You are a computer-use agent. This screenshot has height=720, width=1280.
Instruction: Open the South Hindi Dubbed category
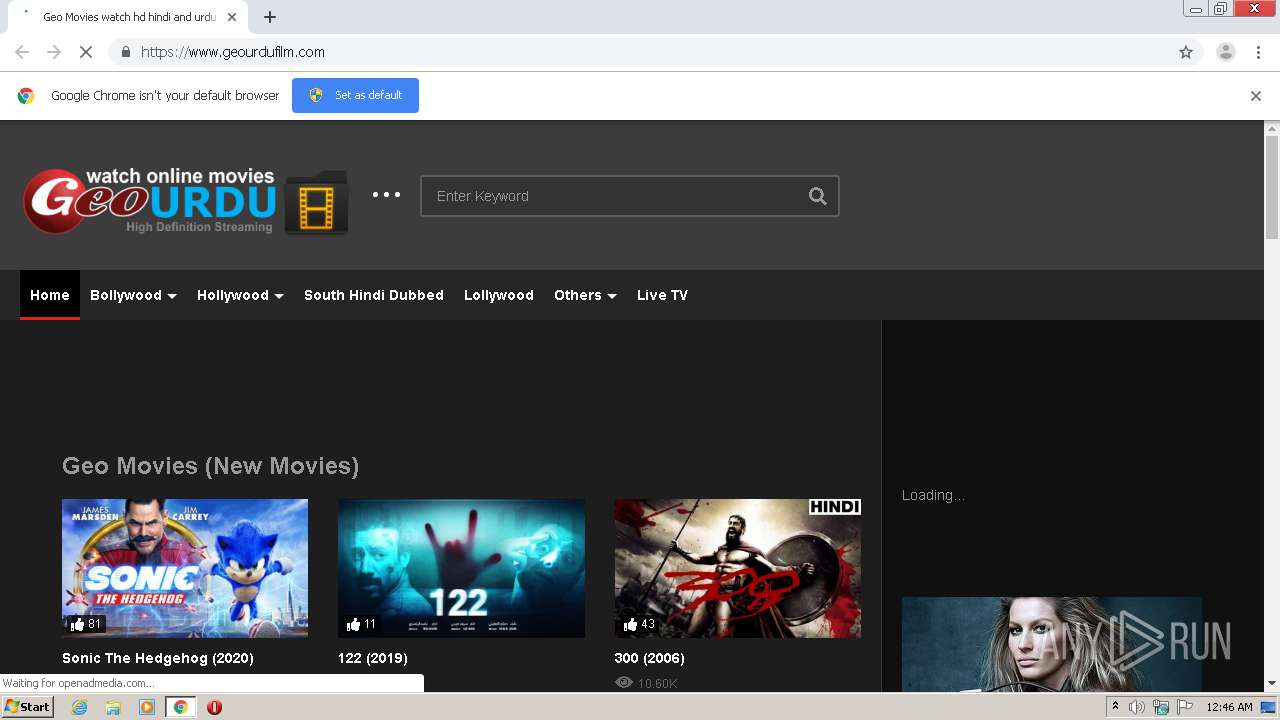click(374, 295)
